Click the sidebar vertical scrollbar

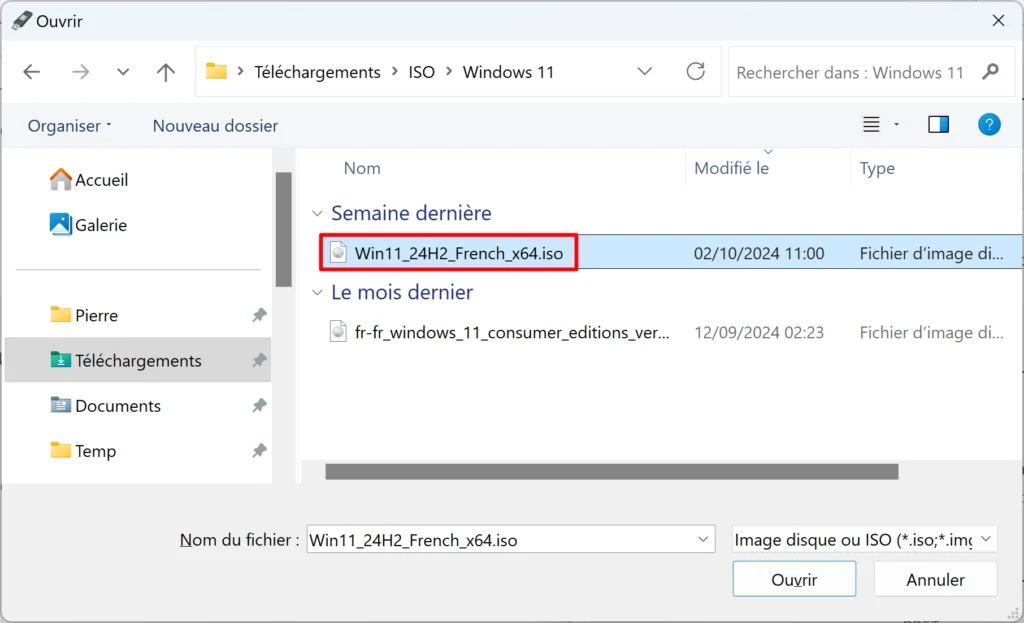point(283,229)
